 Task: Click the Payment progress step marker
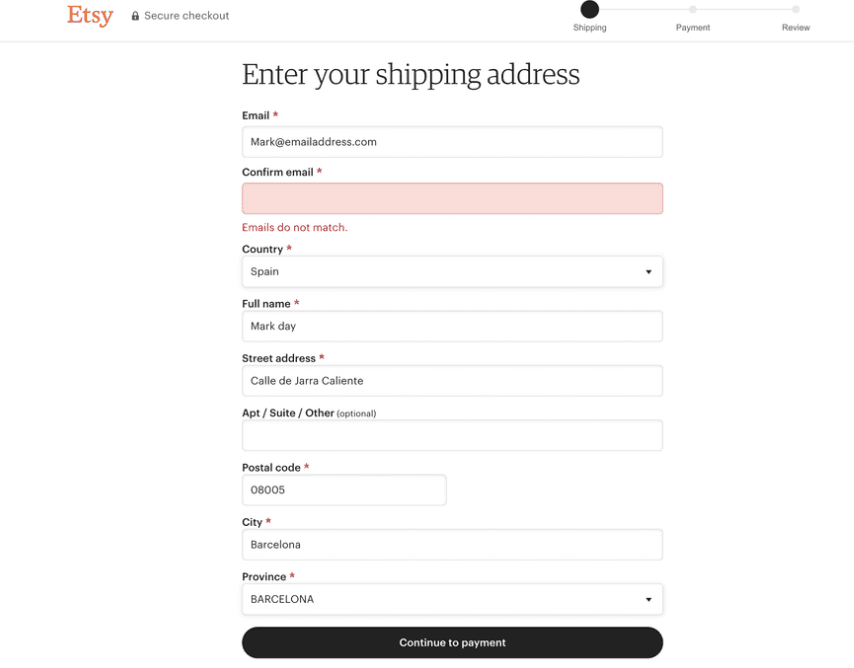693,11
